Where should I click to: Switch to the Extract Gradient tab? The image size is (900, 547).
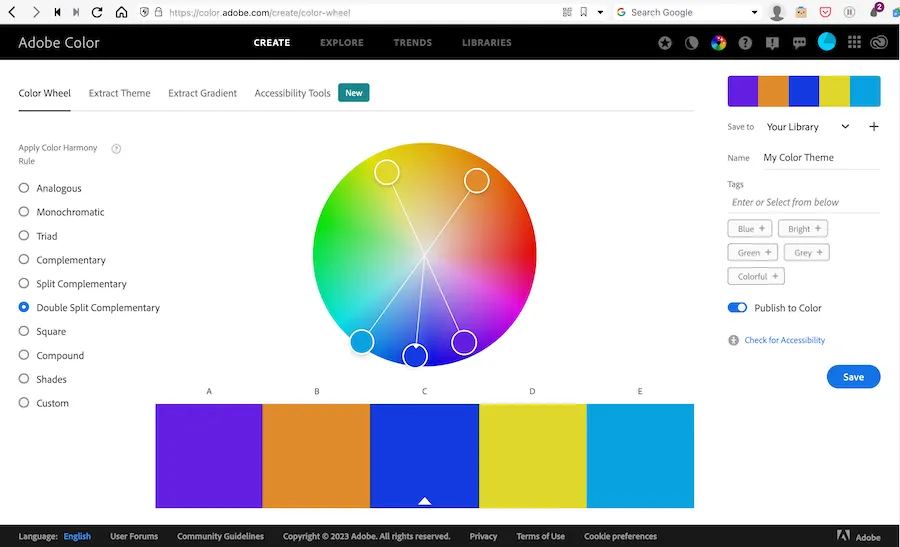[x=202, y=93]
